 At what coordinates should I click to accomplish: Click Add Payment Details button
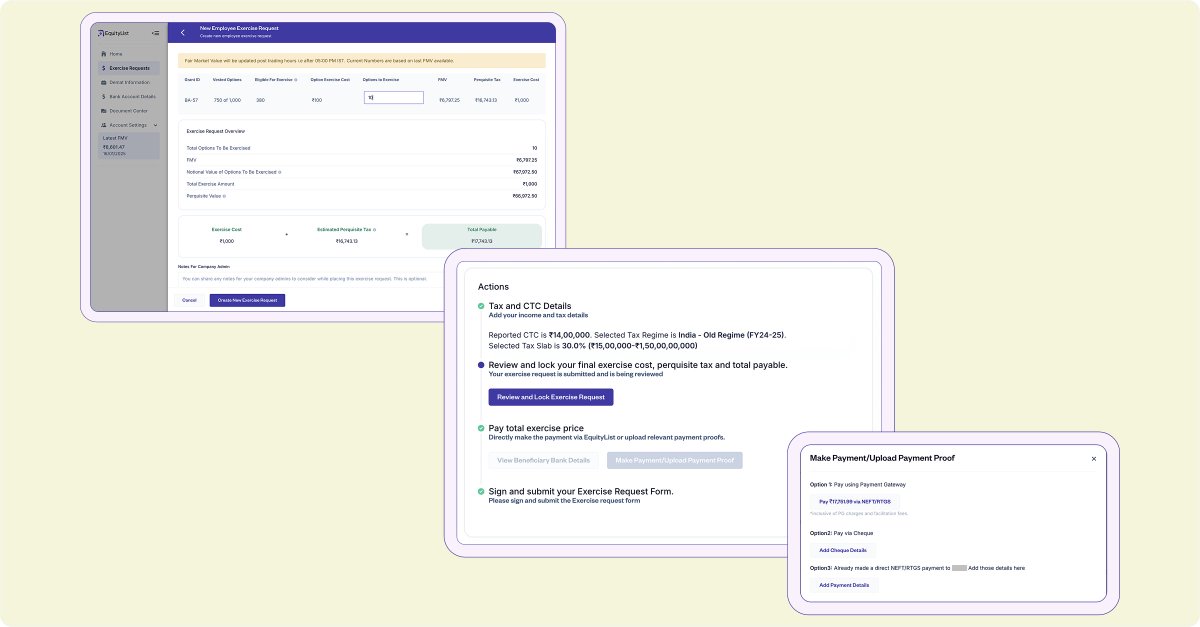coord(844,585)
